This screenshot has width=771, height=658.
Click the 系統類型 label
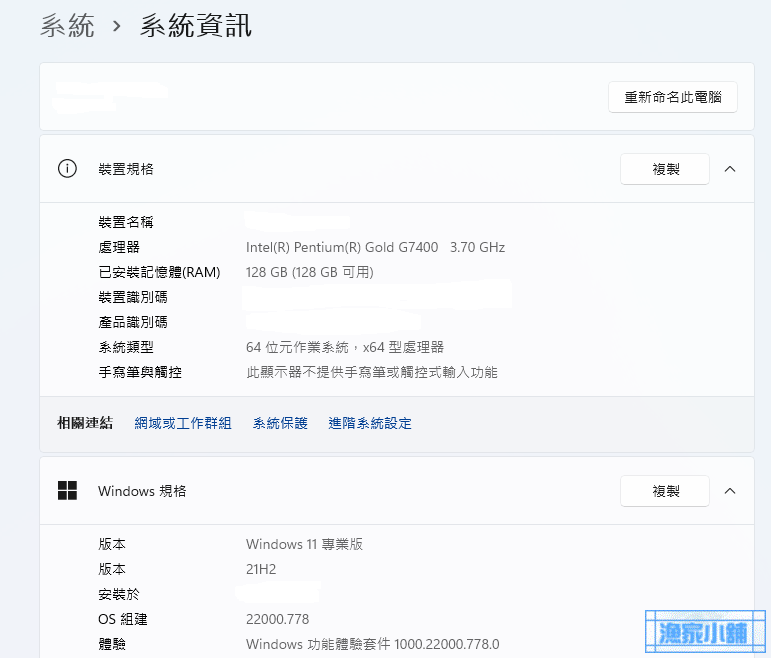coord(126,347)
